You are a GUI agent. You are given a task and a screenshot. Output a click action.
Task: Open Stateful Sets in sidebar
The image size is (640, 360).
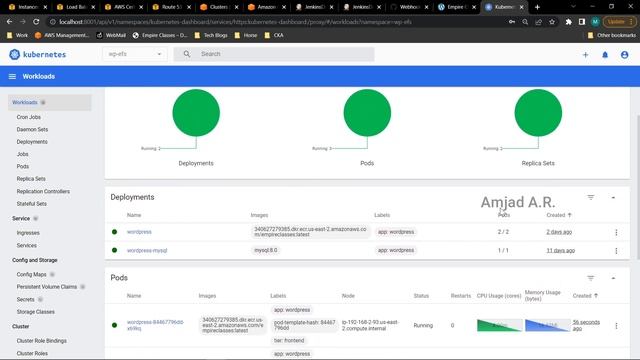tap(31, 204)
